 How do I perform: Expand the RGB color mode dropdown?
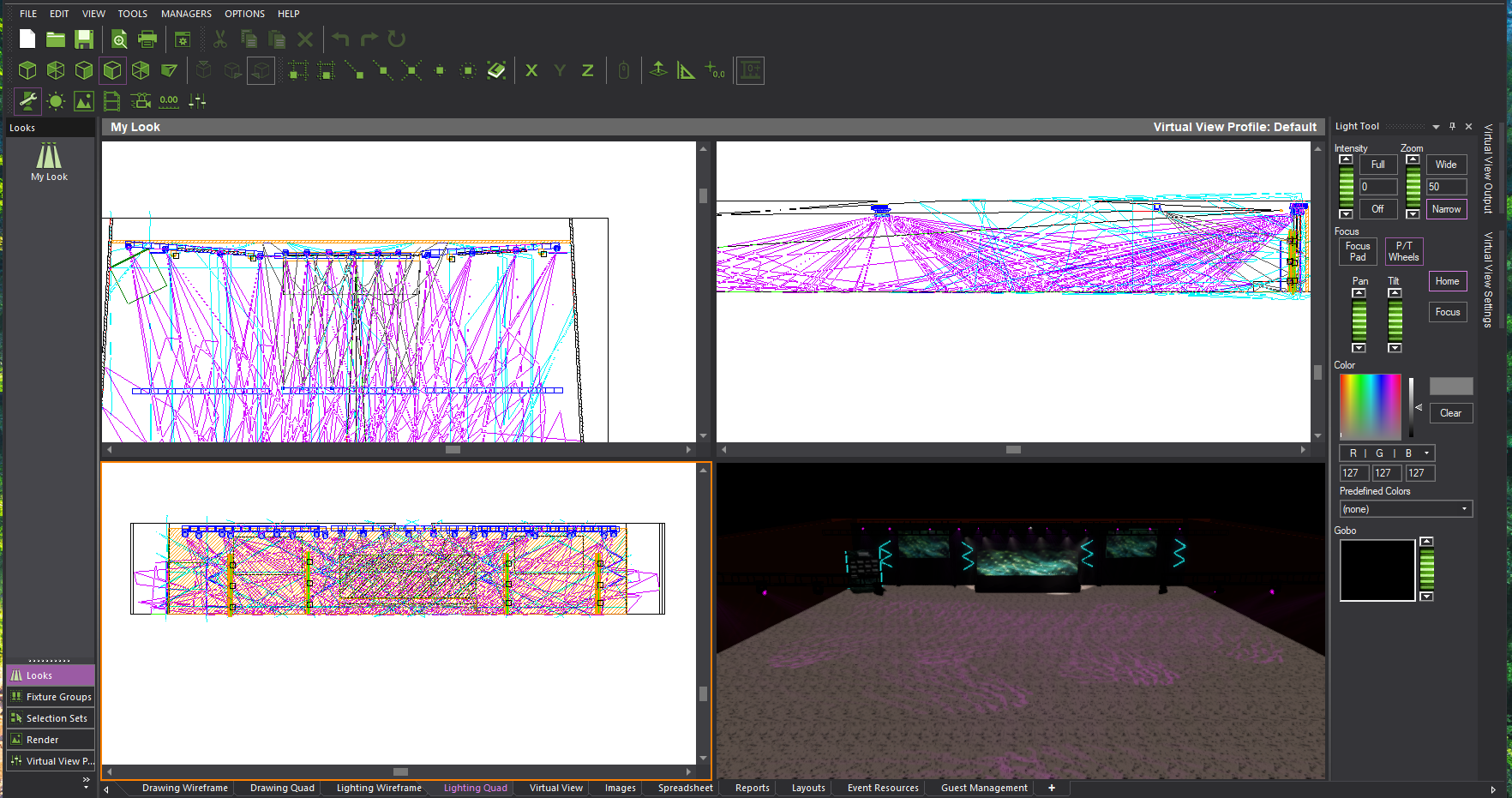pos(1426,453)
